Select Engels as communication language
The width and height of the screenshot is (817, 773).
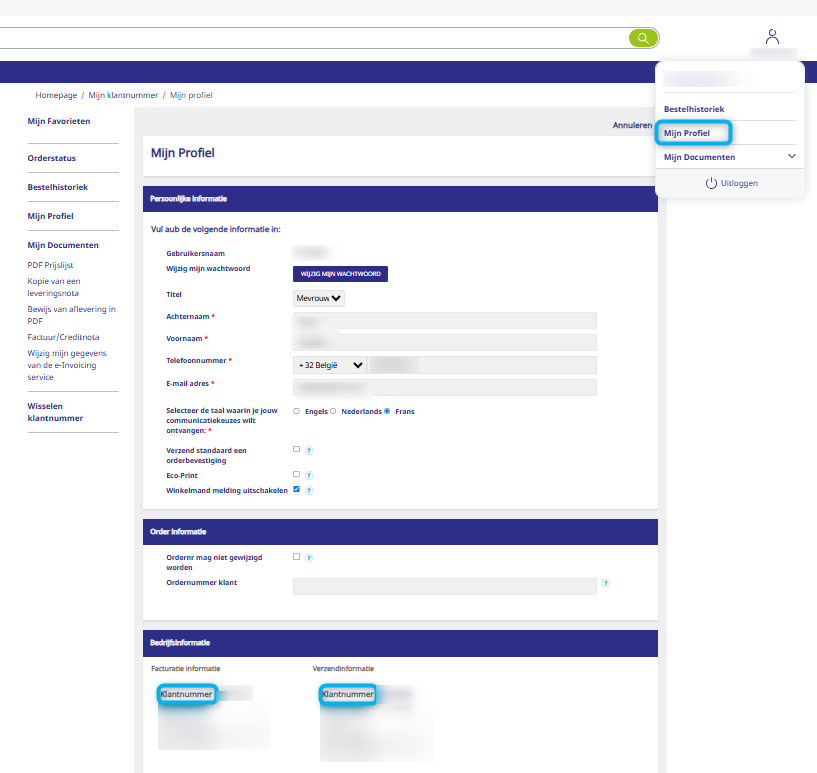296,411
